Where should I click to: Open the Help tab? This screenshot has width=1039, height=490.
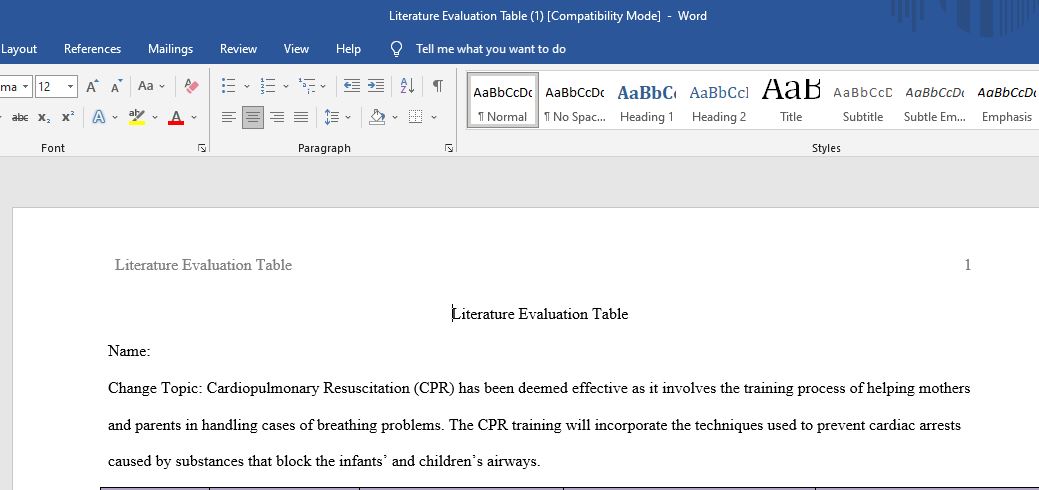point(349,49)
